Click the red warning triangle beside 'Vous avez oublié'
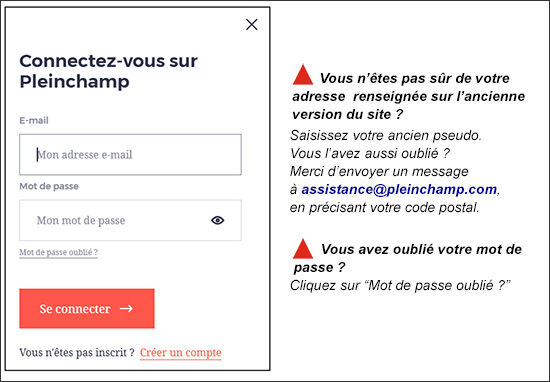Screen dimensions: 550x382 click(303, 249)
